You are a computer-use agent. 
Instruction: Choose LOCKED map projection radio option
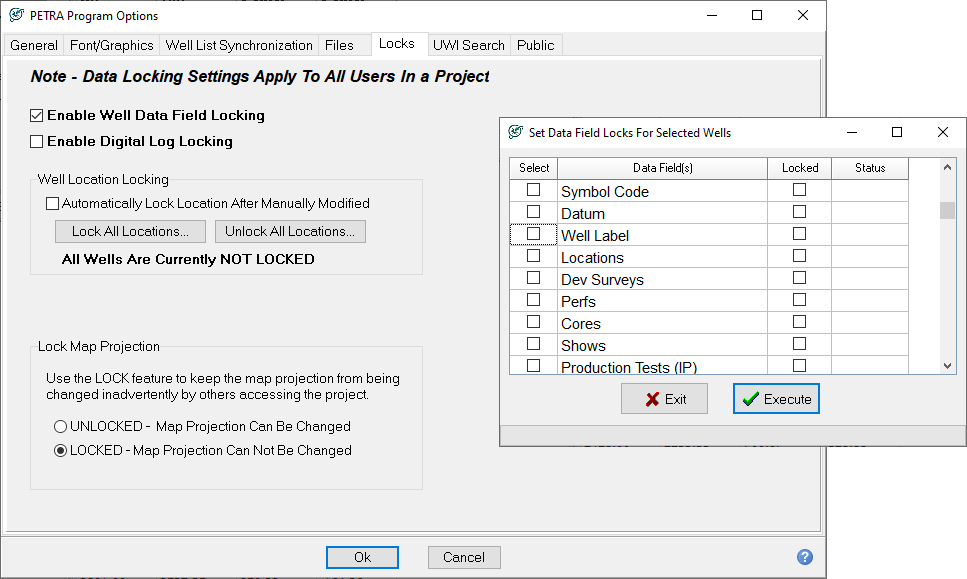pos(61,451)
